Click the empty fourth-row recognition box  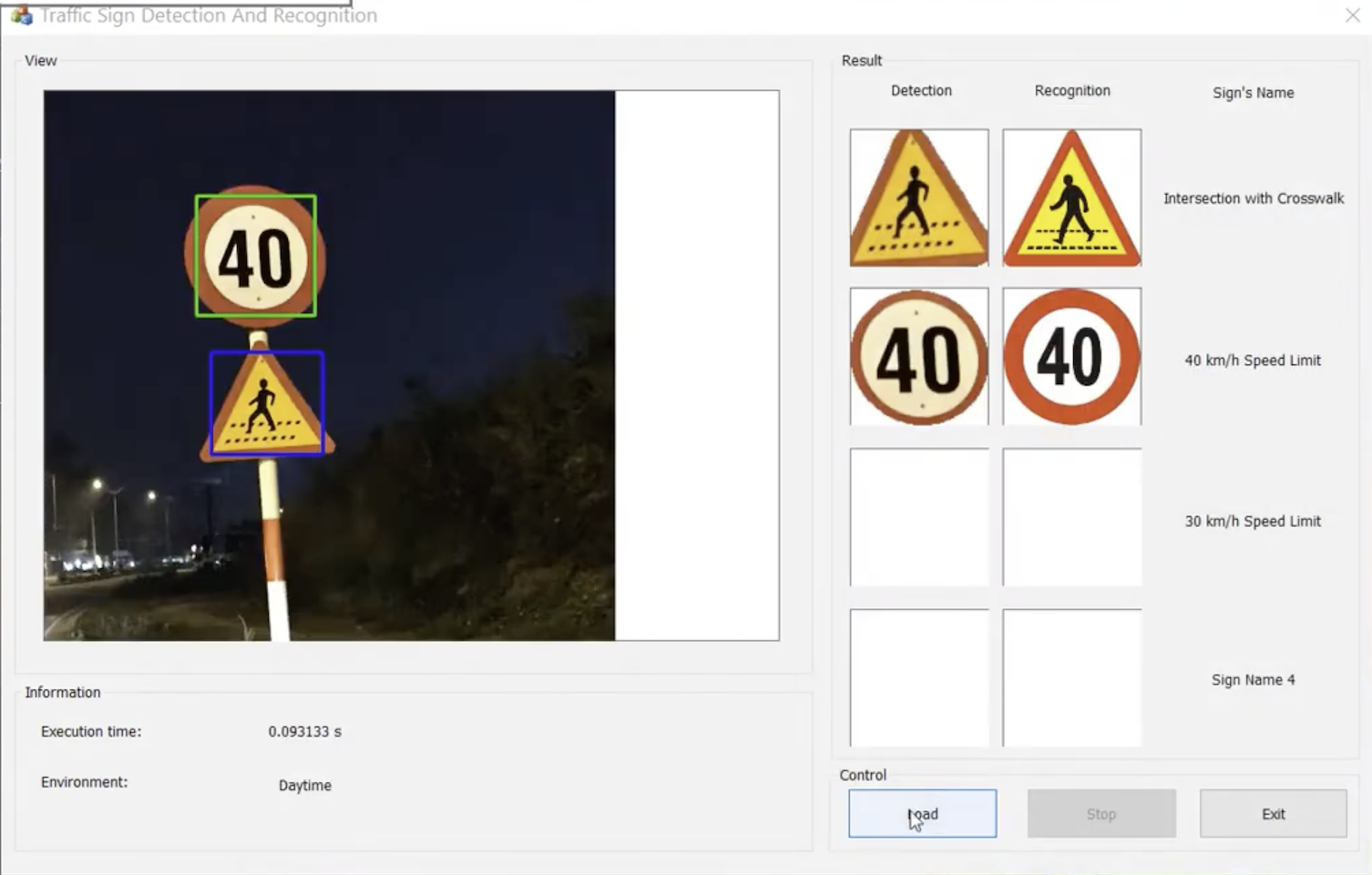point(1071,677)
